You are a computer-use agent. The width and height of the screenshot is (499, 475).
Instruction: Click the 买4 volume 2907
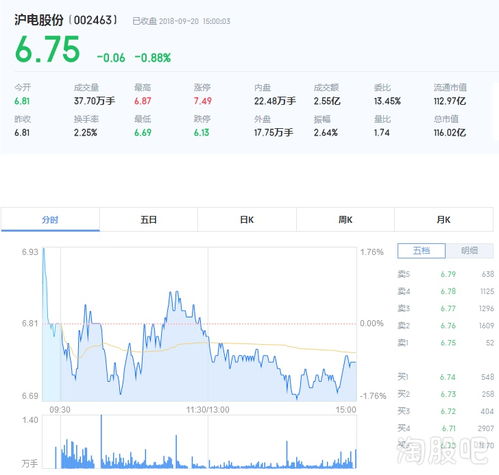point(486,428)
